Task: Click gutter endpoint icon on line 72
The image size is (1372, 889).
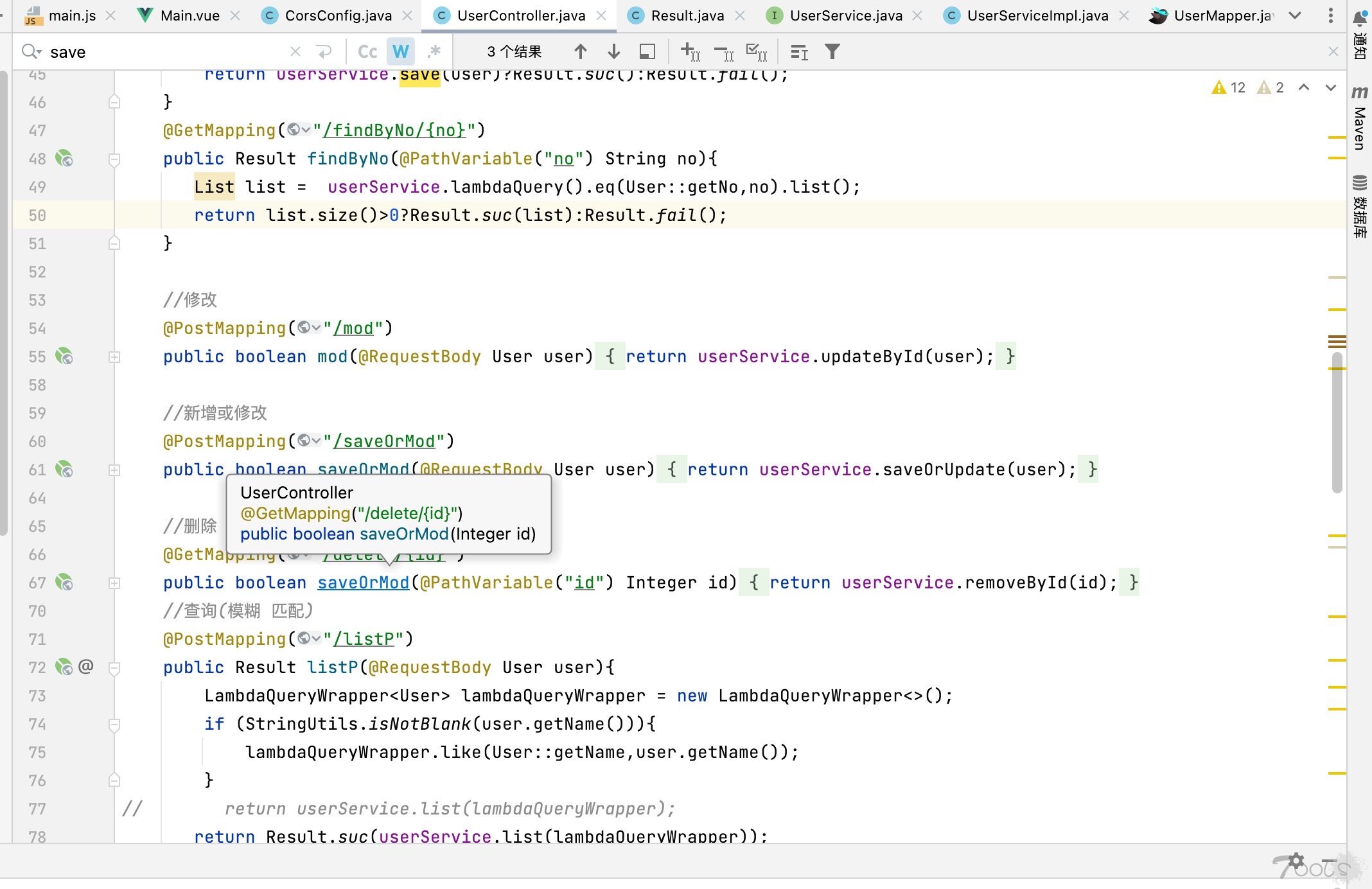Action: coord(64,667)
